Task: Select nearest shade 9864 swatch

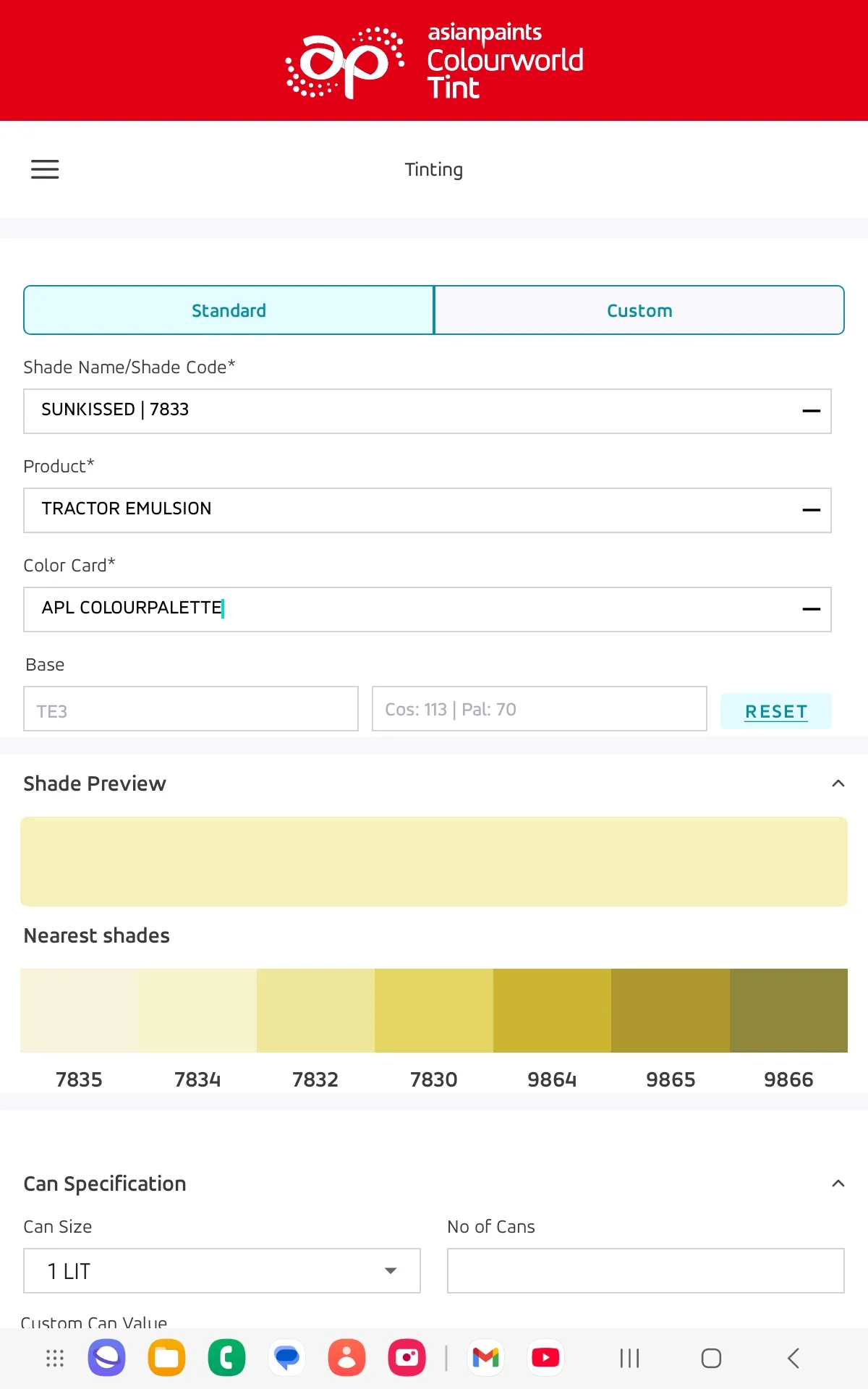Action: [x=552, y=1011]
